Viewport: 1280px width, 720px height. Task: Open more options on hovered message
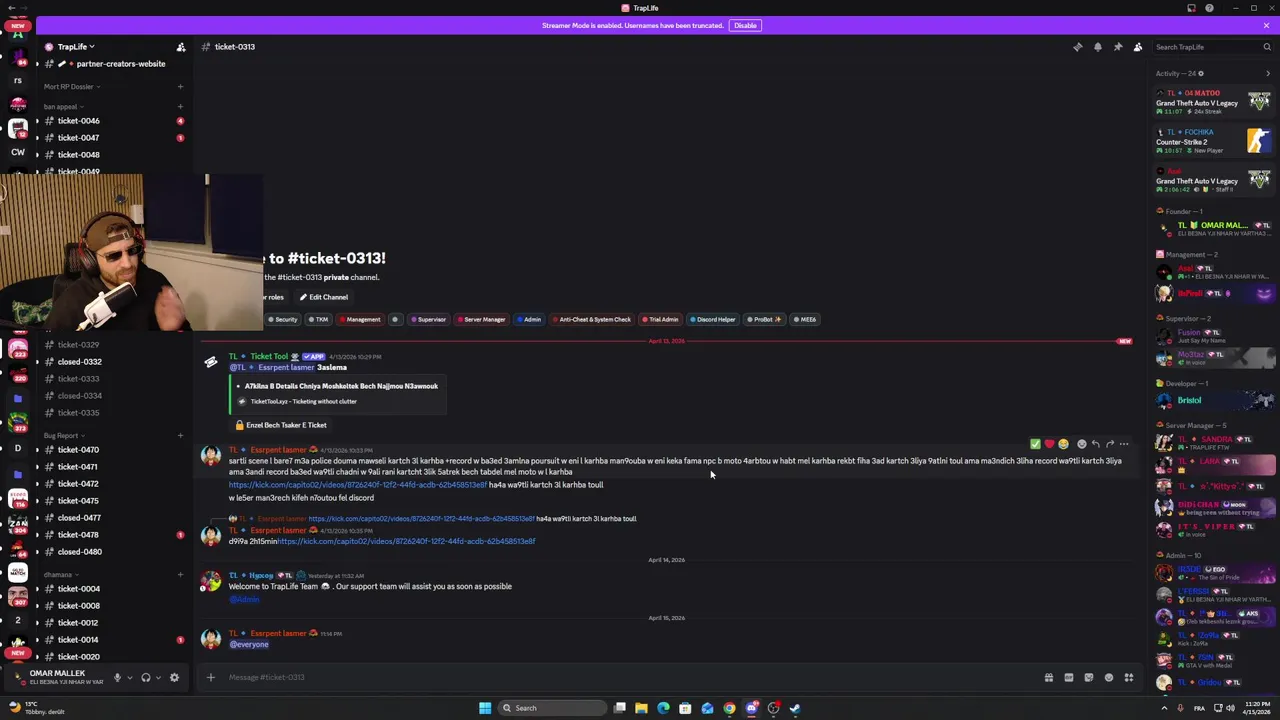[x=1124, y=444]
